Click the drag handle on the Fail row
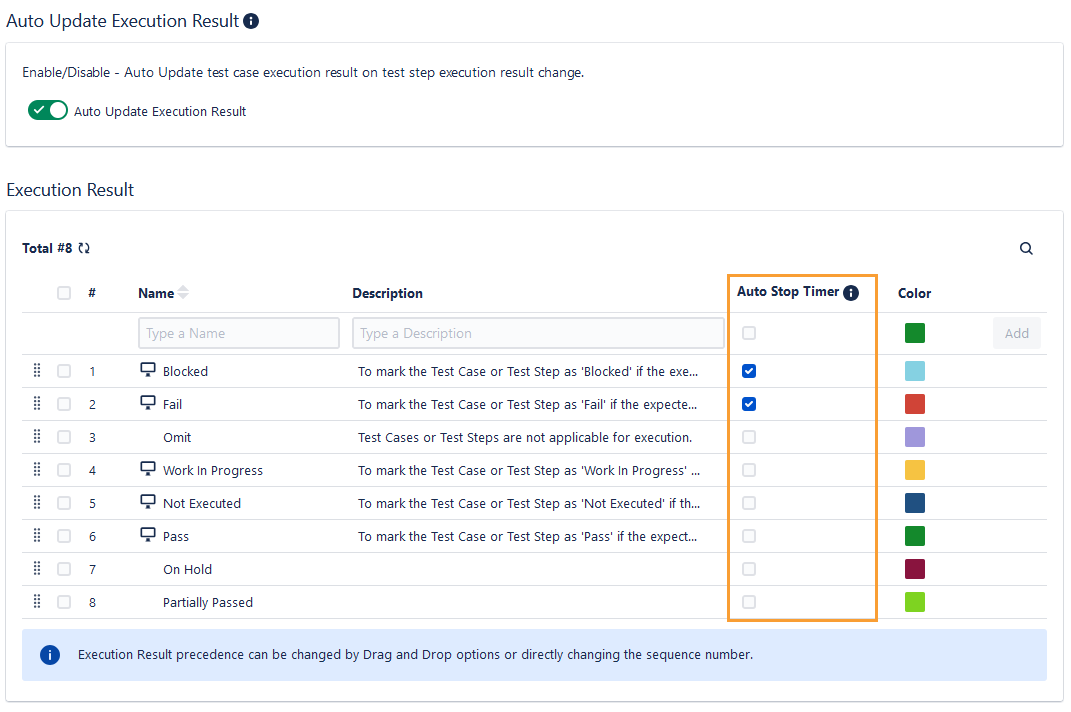 click(37, 403)
